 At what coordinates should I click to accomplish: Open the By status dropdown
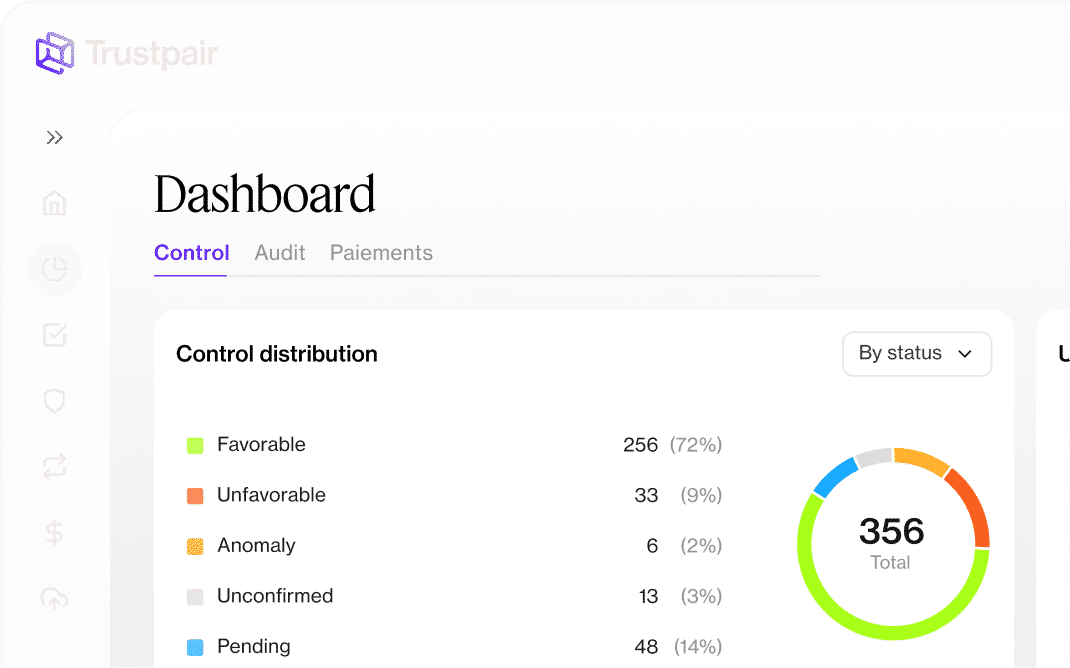[916, 354]
